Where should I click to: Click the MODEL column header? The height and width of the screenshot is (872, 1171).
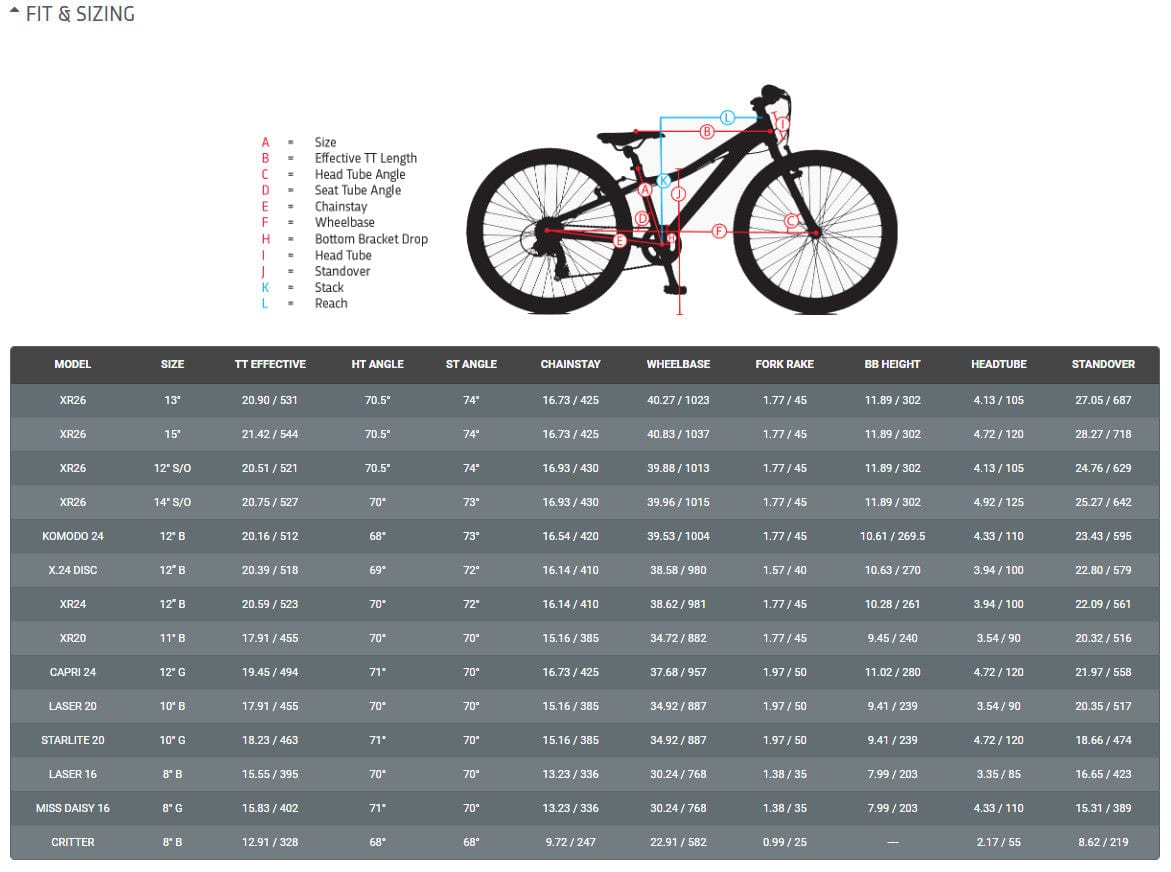point(73,365)
